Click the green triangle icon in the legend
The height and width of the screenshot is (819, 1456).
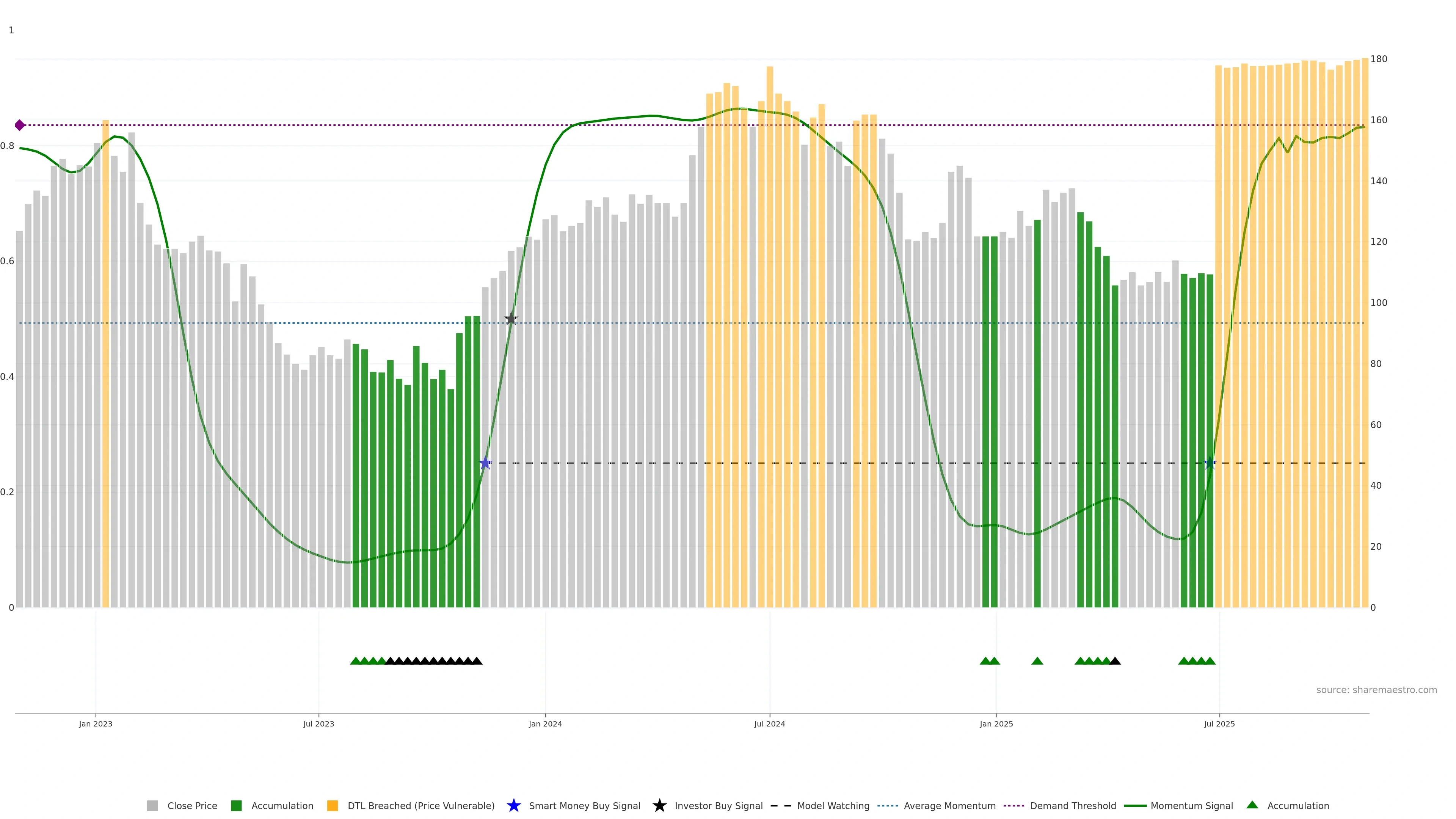(x=1252, y=805)
